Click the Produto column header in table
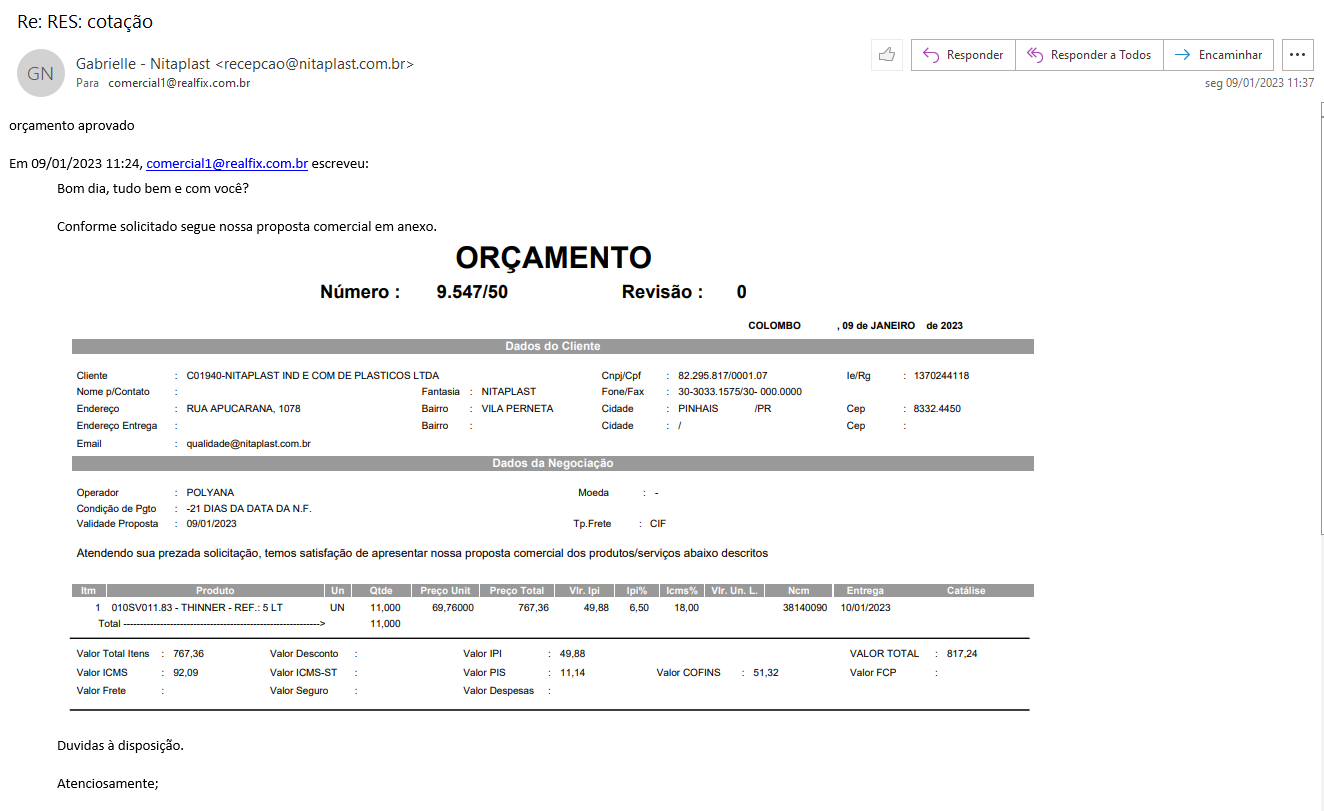Image resolution: width=1324 pixels, height=811 pixels. pyautogui.click(x=215, y=590)
